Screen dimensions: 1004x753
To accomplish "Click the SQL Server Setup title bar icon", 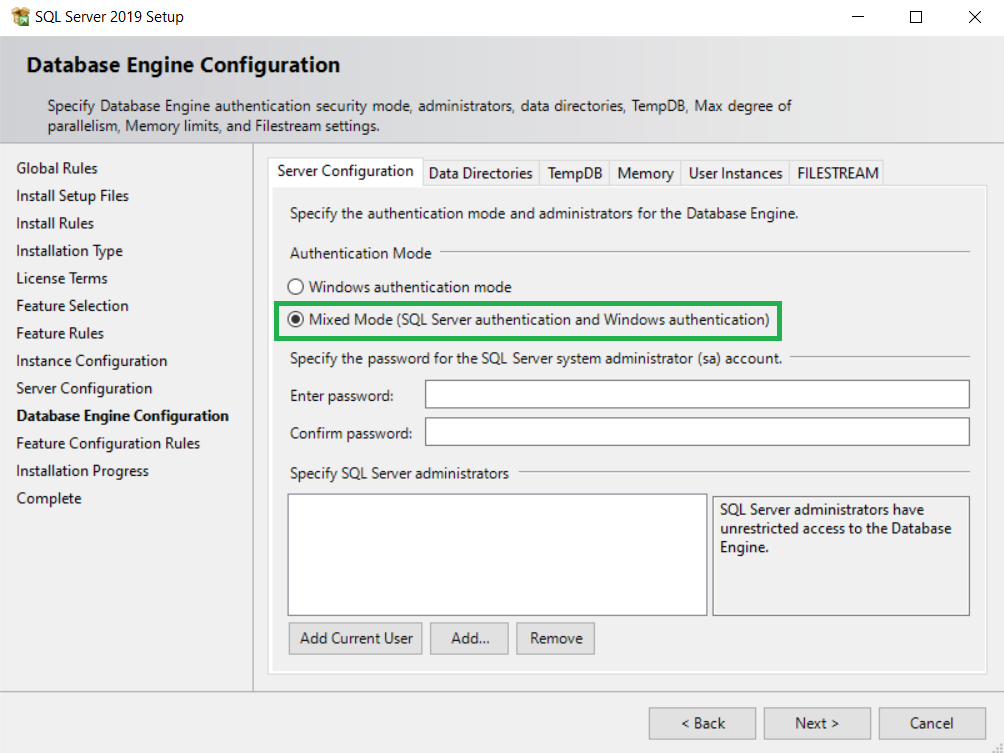I will coord(20,17).
